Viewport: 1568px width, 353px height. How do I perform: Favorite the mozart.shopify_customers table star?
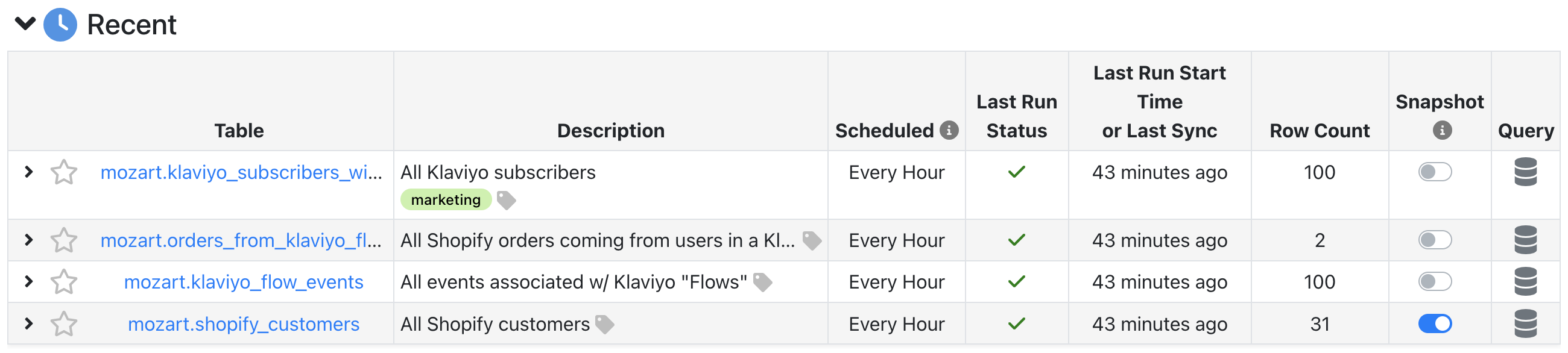[x=63, y=324]
